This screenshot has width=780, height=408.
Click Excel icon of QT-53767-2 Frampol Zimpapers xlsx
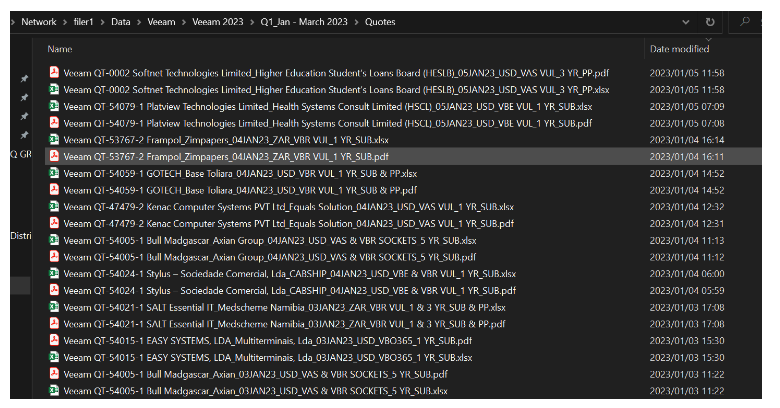pyautogui.click(x=54, y=140)
